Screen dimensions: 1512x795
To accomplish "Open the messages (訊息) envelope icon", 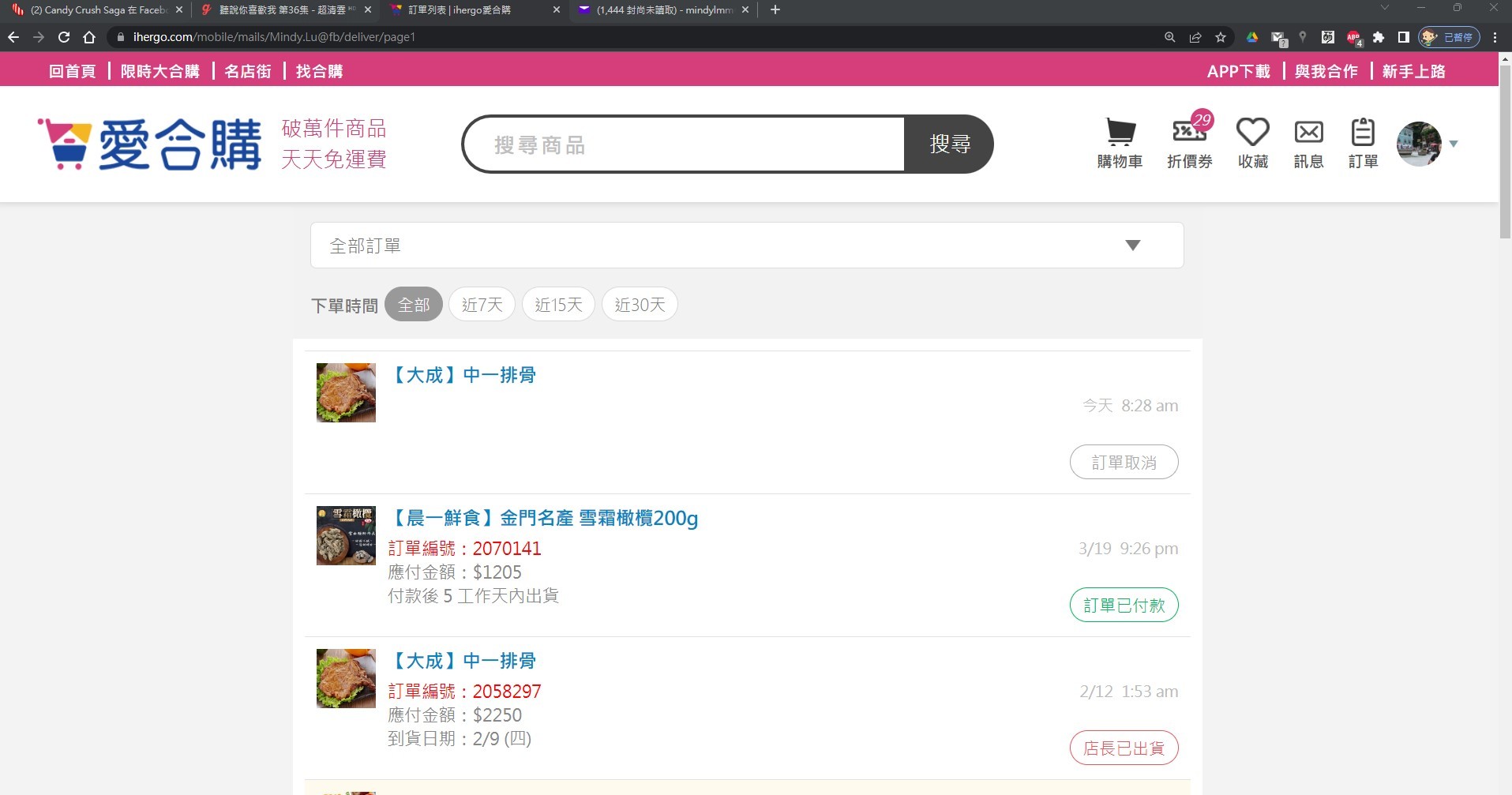I will tap(1308, 143).
